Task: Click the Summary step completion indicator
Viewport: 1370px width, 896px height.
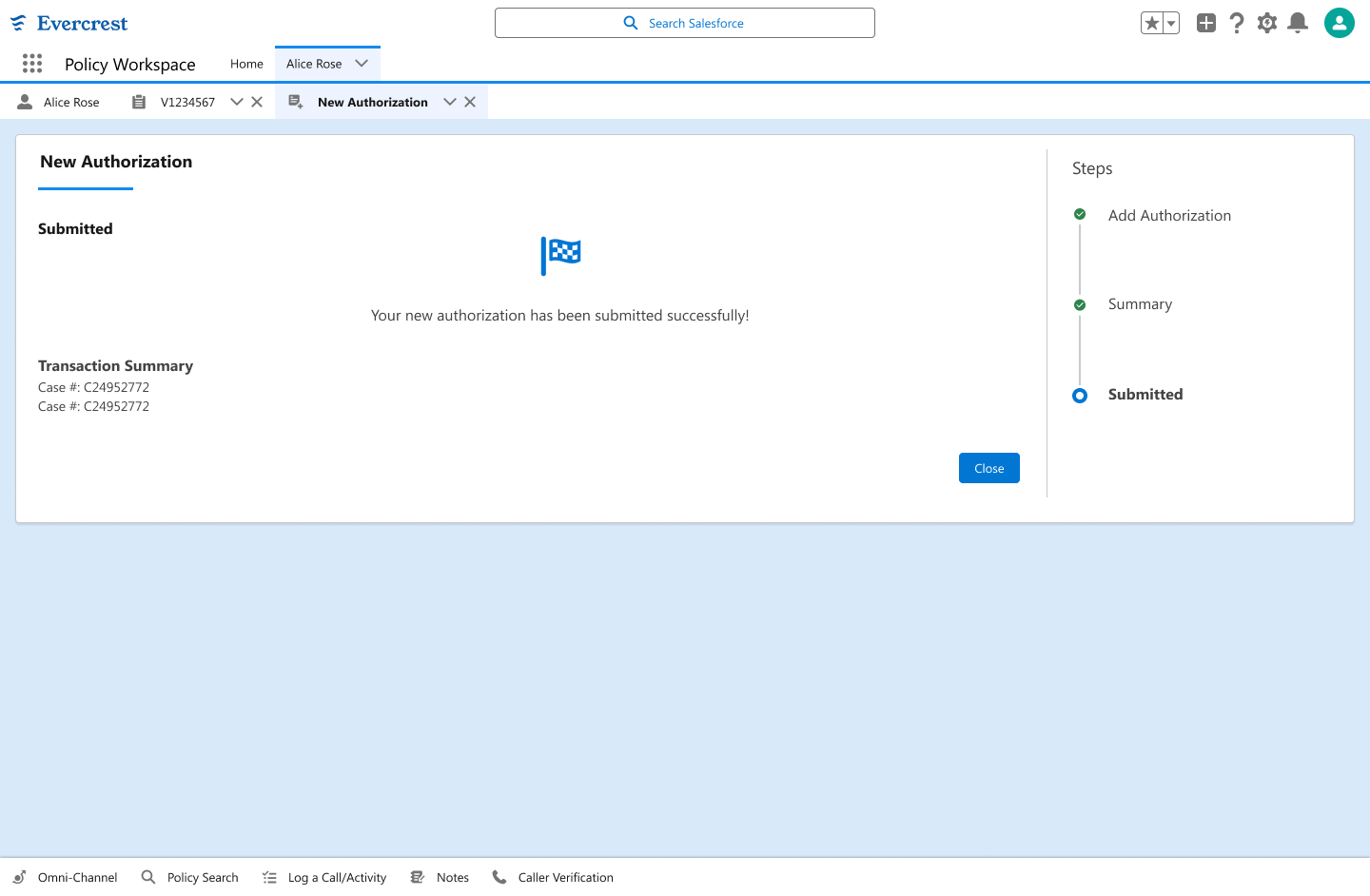Action: [x=1080, y=304]
